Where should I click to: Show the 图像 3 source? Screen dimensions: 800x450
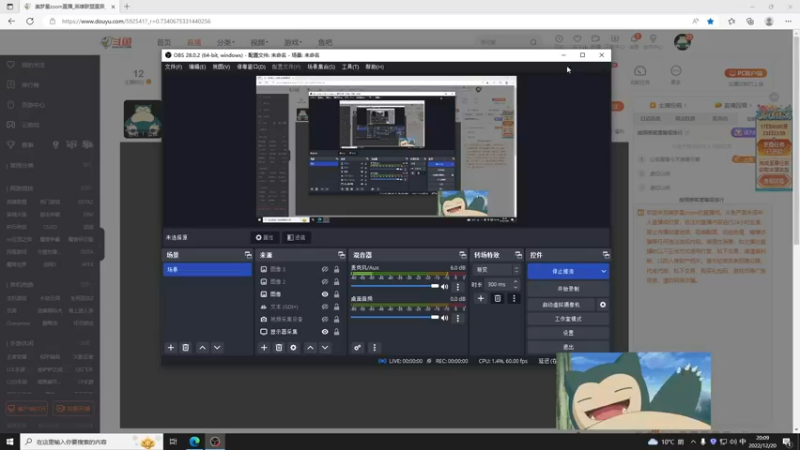click(324, 269)
